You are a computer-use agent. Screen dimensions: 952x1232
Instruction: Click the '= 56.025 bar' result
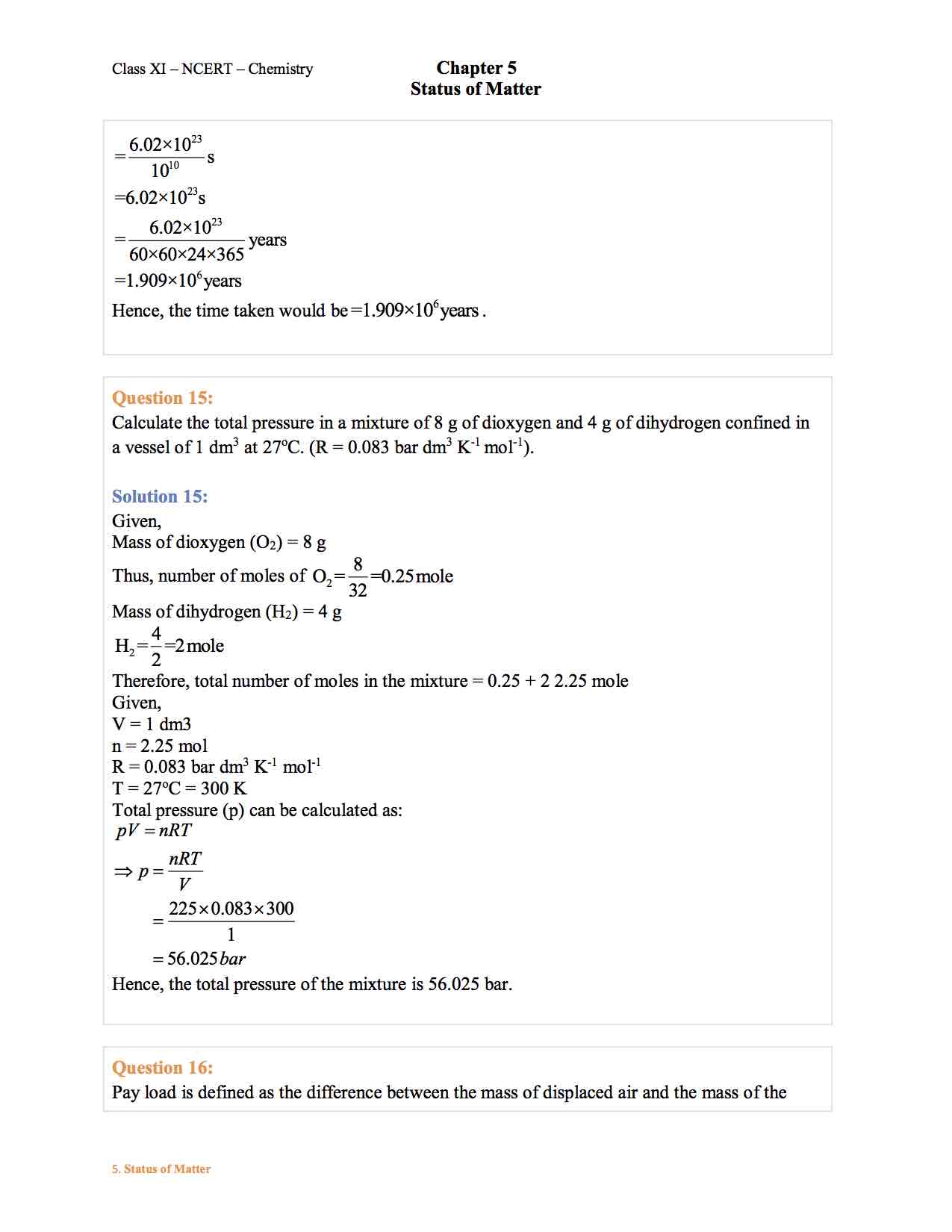pos(199,959)
